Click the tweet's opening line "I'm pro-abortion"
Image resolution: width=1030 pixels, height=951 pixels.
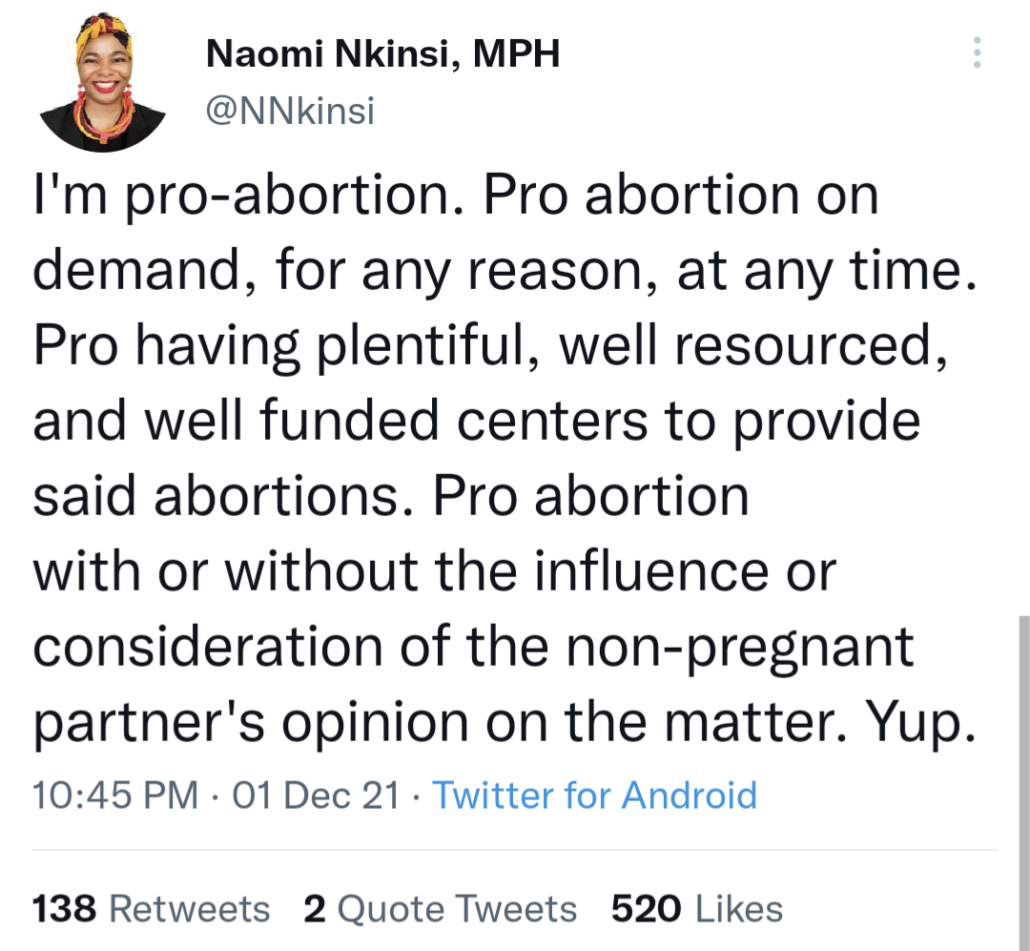click(x=248, y=196)
